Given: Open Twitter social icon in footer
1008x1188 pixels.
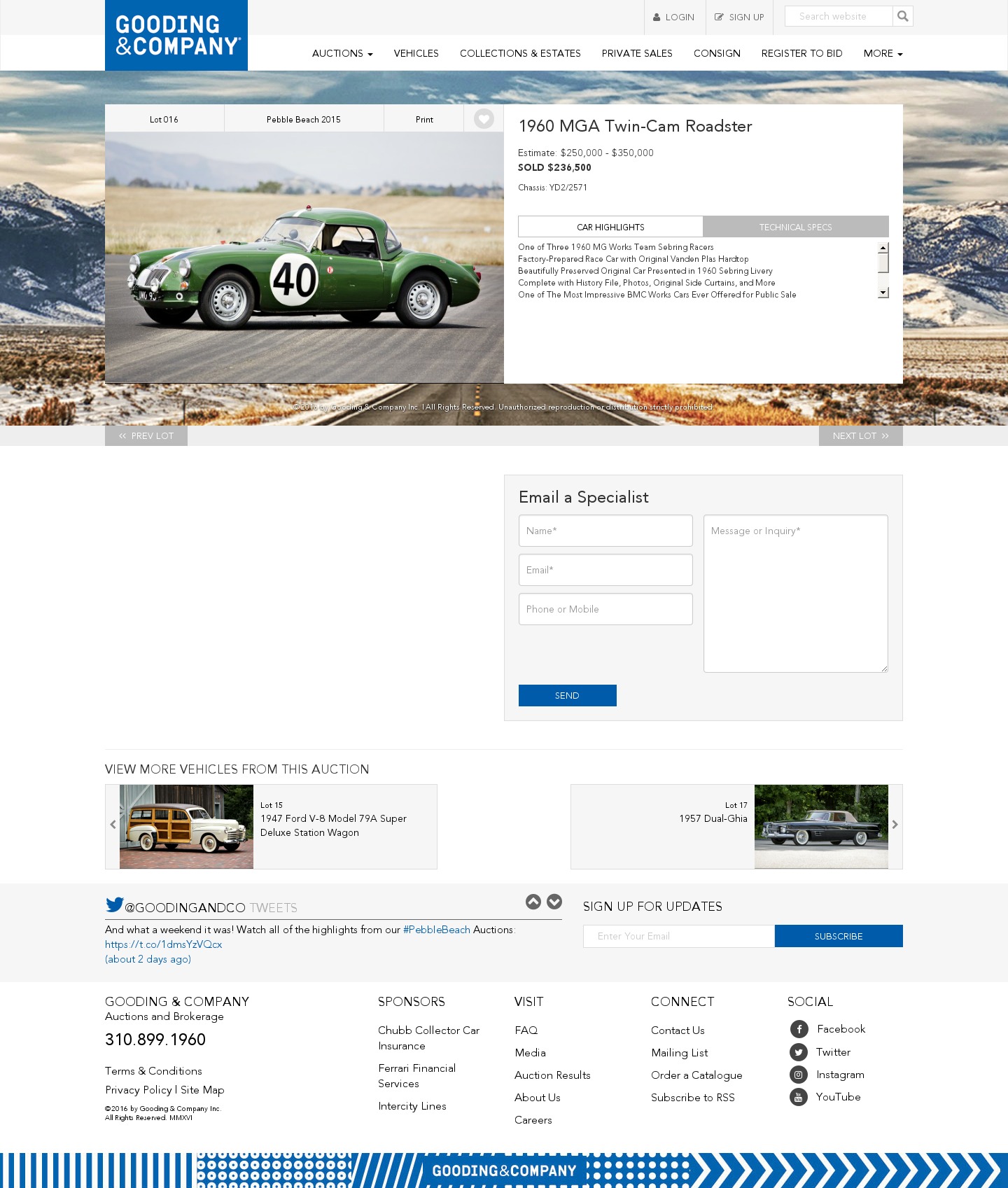Looking at the screenshot, I should coord(799,1052).
